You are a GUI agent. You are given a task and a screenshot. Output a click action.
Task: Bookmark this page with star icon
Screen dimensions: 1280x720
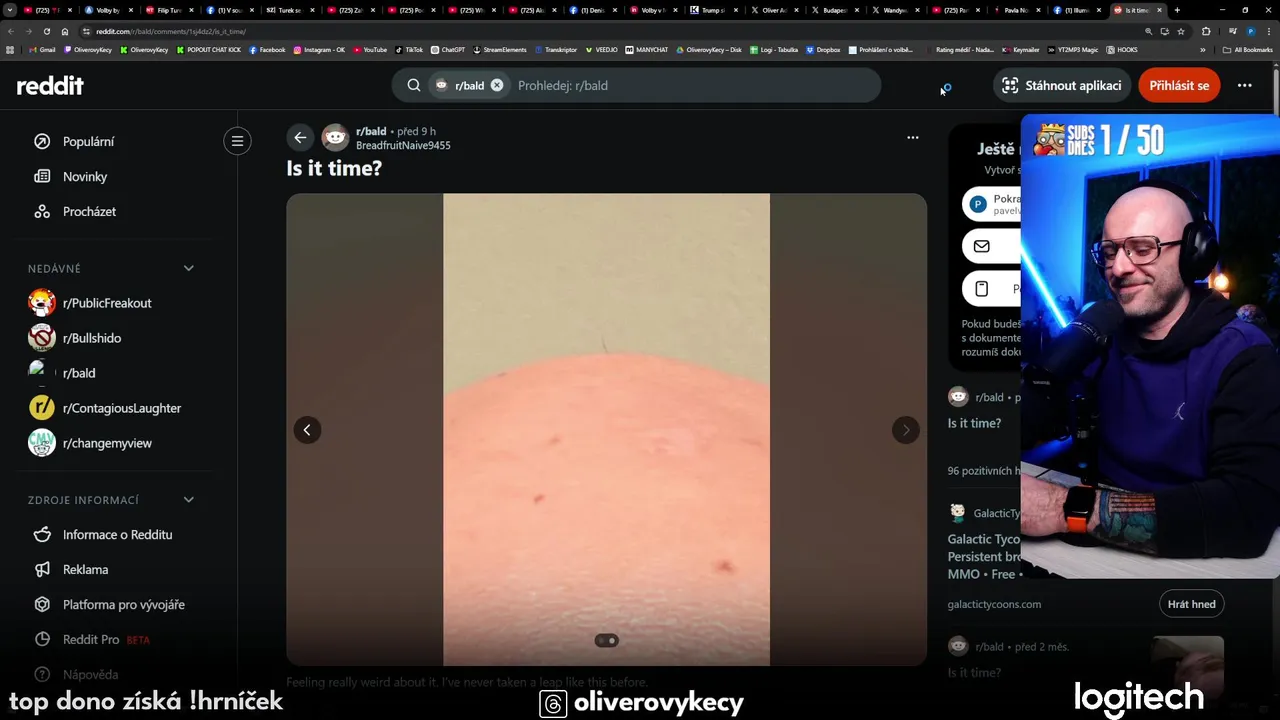[x=1181, y=31]
